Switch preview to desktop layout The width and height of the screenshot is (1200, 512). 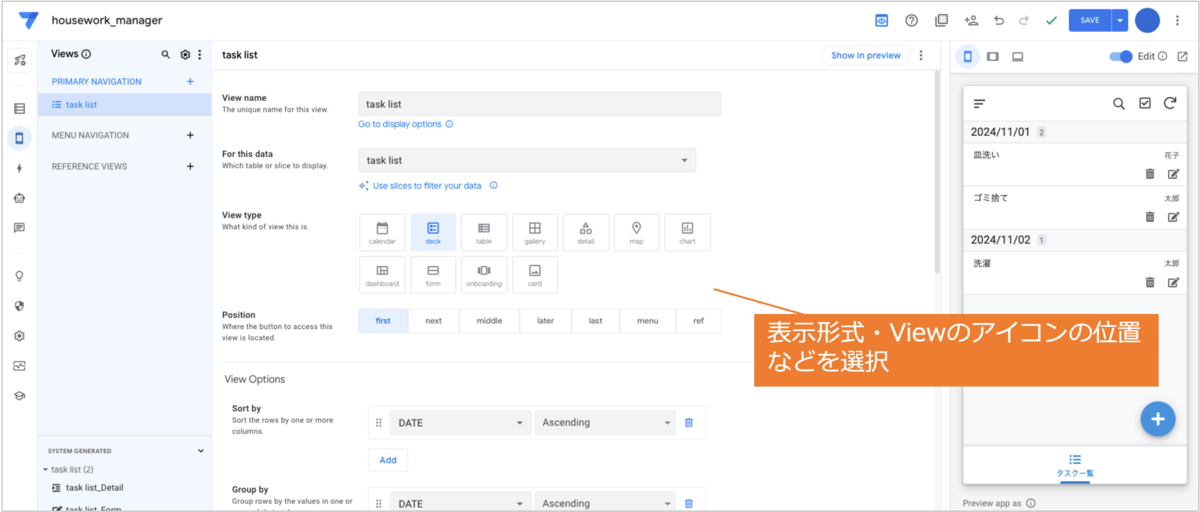(x=1018, y=56)
